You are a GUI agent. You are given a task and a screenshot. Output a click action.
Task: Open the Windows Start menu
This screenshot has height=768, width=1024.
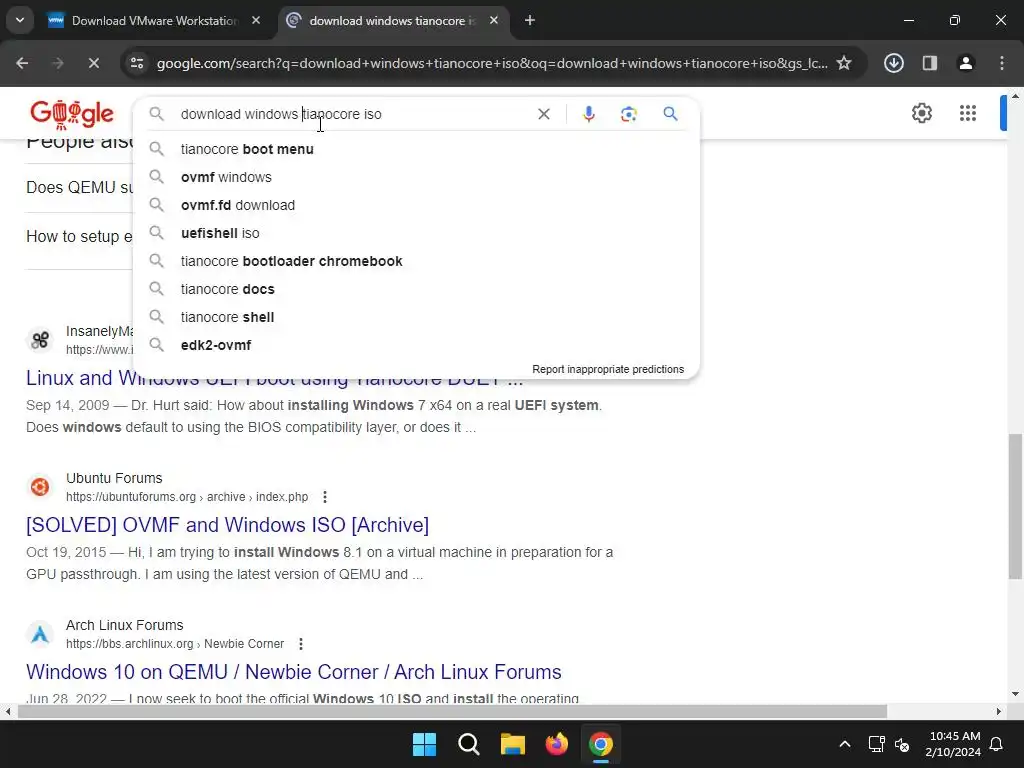coord(424,744)
